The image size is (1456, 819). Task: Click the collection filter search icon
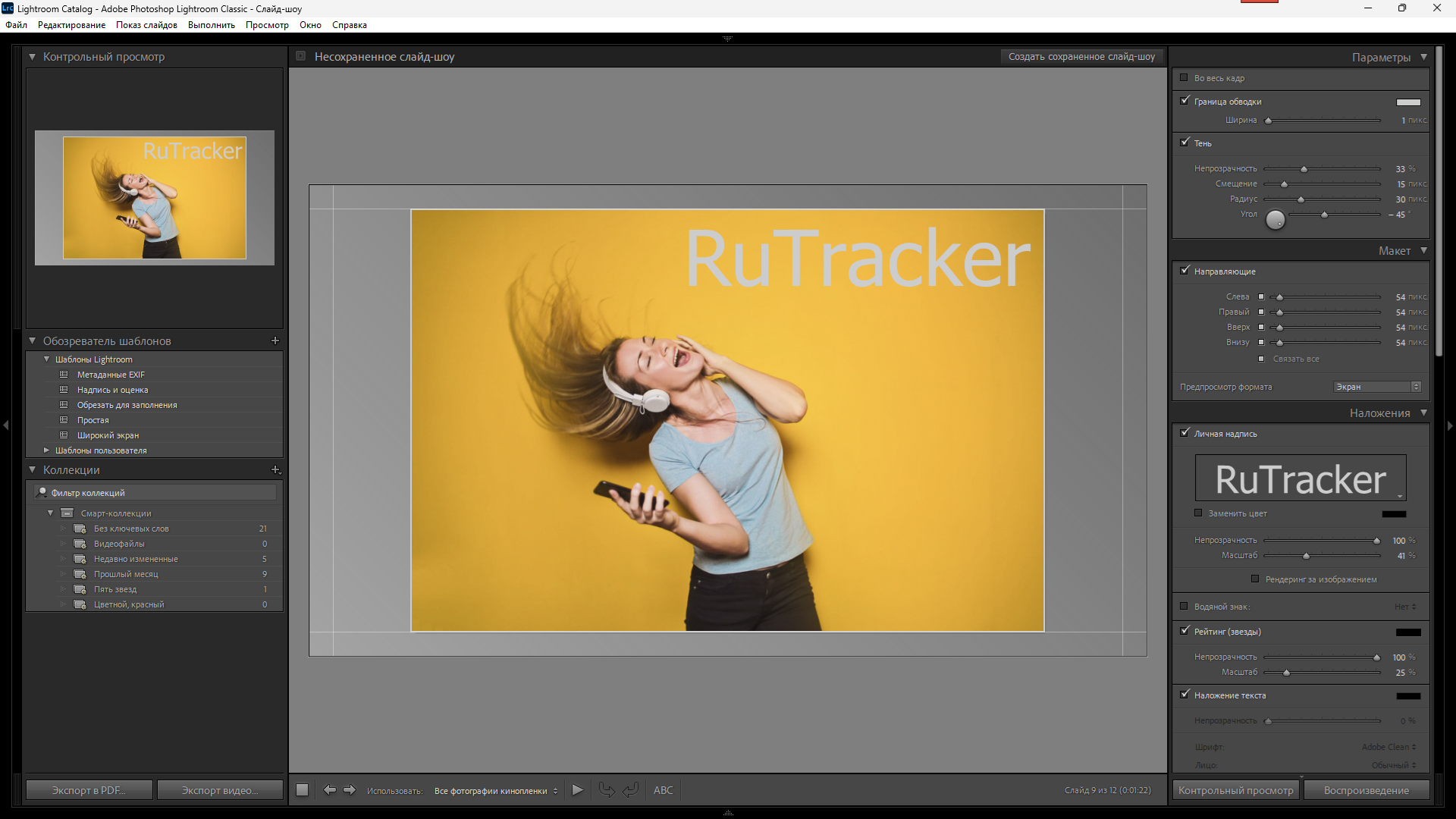(42, 493)
